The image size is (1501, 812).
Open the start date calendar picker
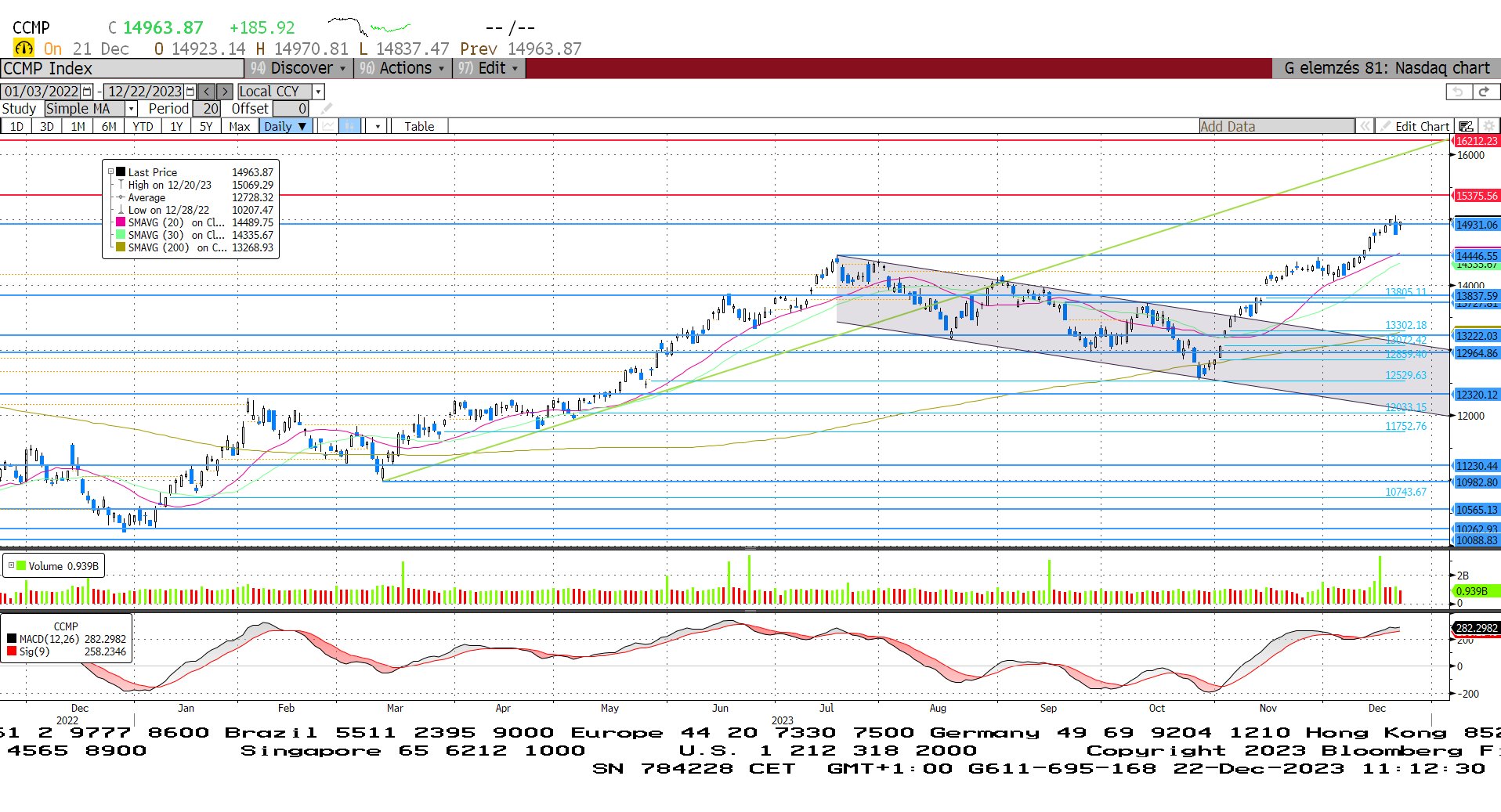click(x=87, y=92)
